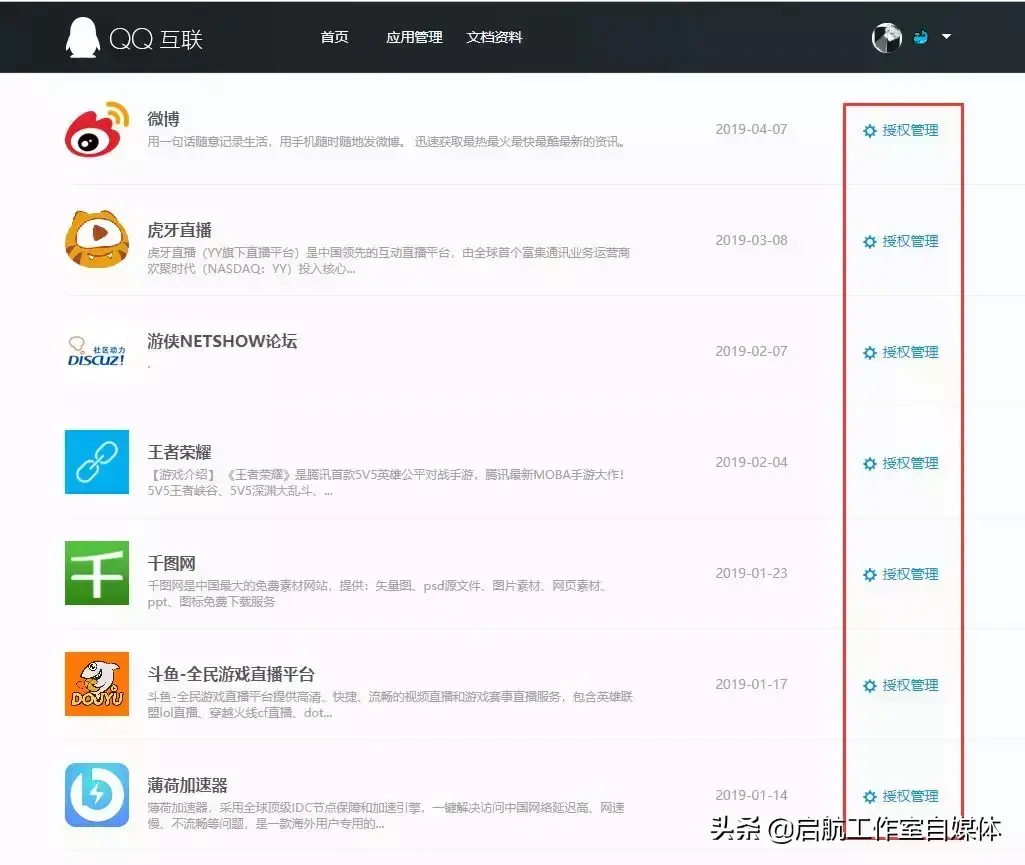The height and width of the screenshot is (865, 1025).
Task: Click gear icon in 游侠NETSHOW论坛 row
Action: pos(869,353)
